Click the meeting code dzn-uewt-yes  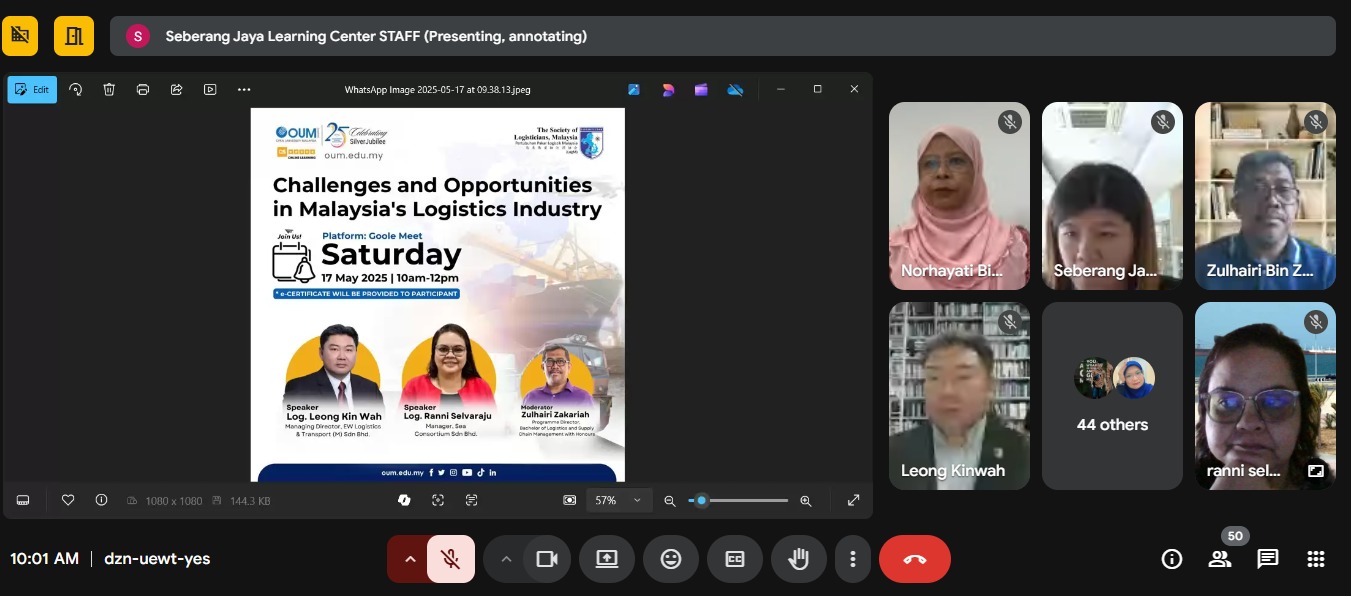pyautogui.click(x=157, y=559)
